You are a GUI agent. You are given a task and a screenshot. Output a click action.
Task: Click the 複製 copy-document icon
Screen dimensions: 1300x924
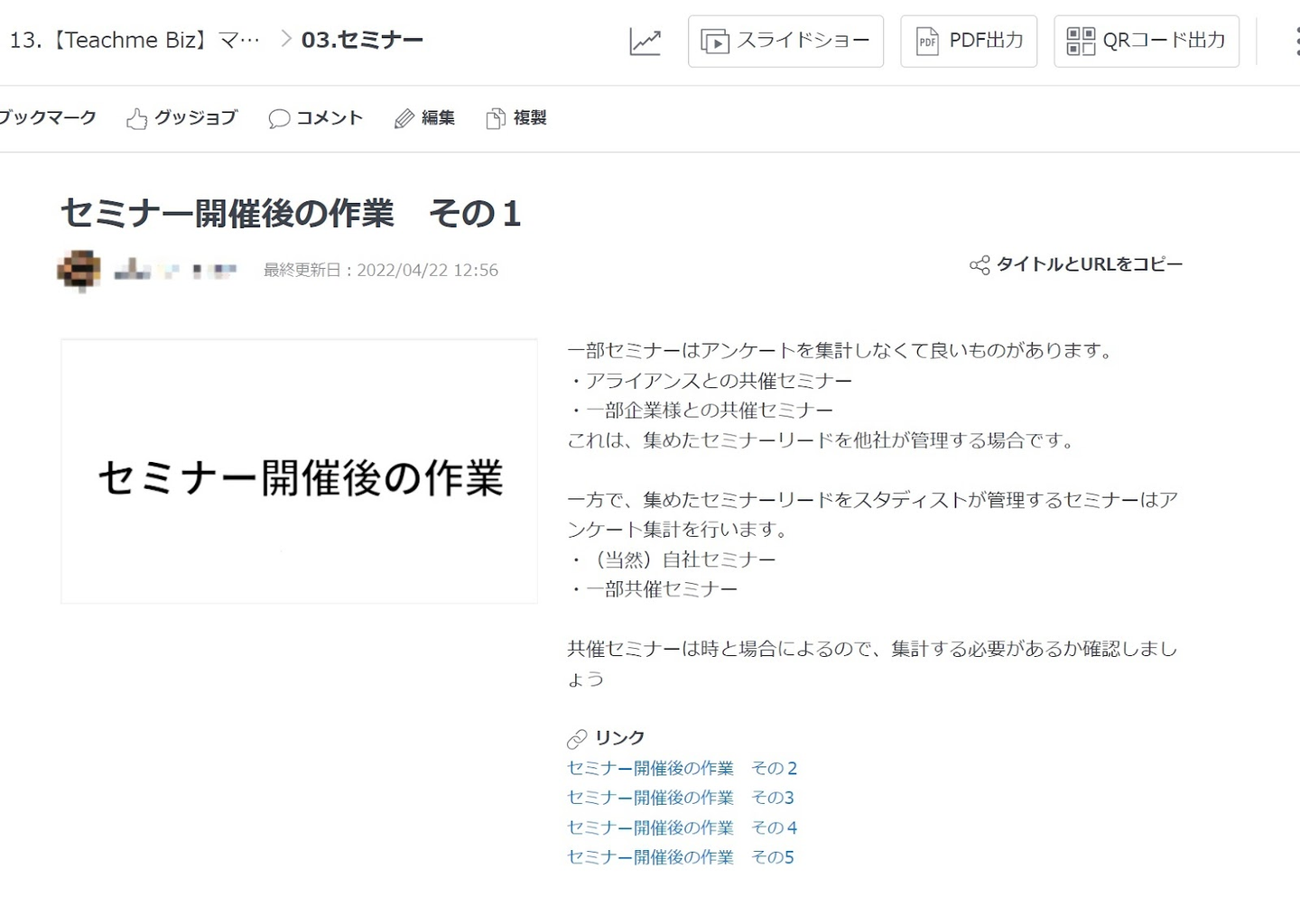(496, 119)
